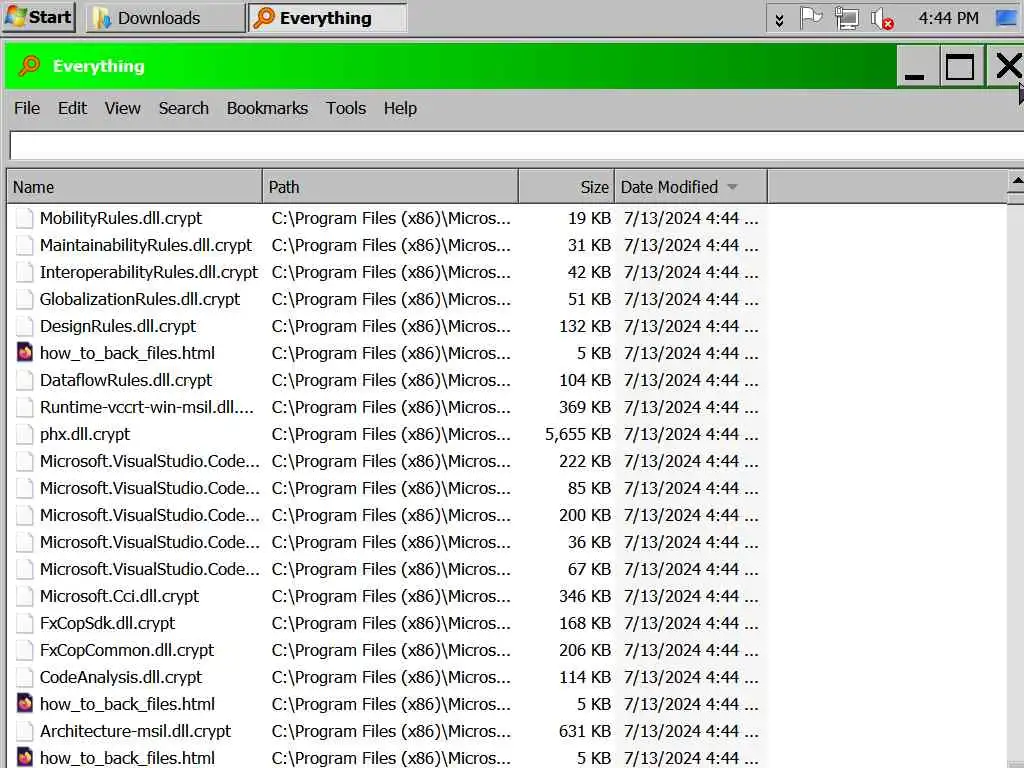Switch to Everything taskbar button
The width and height of the screenshot is (1024, 768).
click(327, 18)
